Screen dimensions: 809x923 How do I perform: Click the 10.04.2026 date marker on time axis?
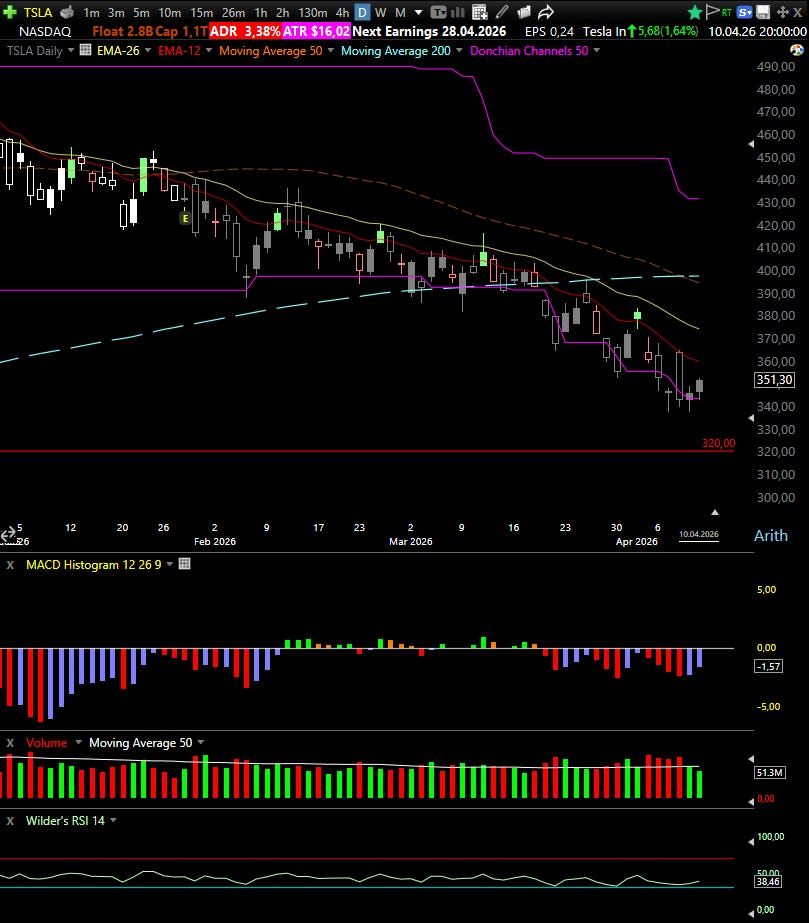(x=699, y=534)
